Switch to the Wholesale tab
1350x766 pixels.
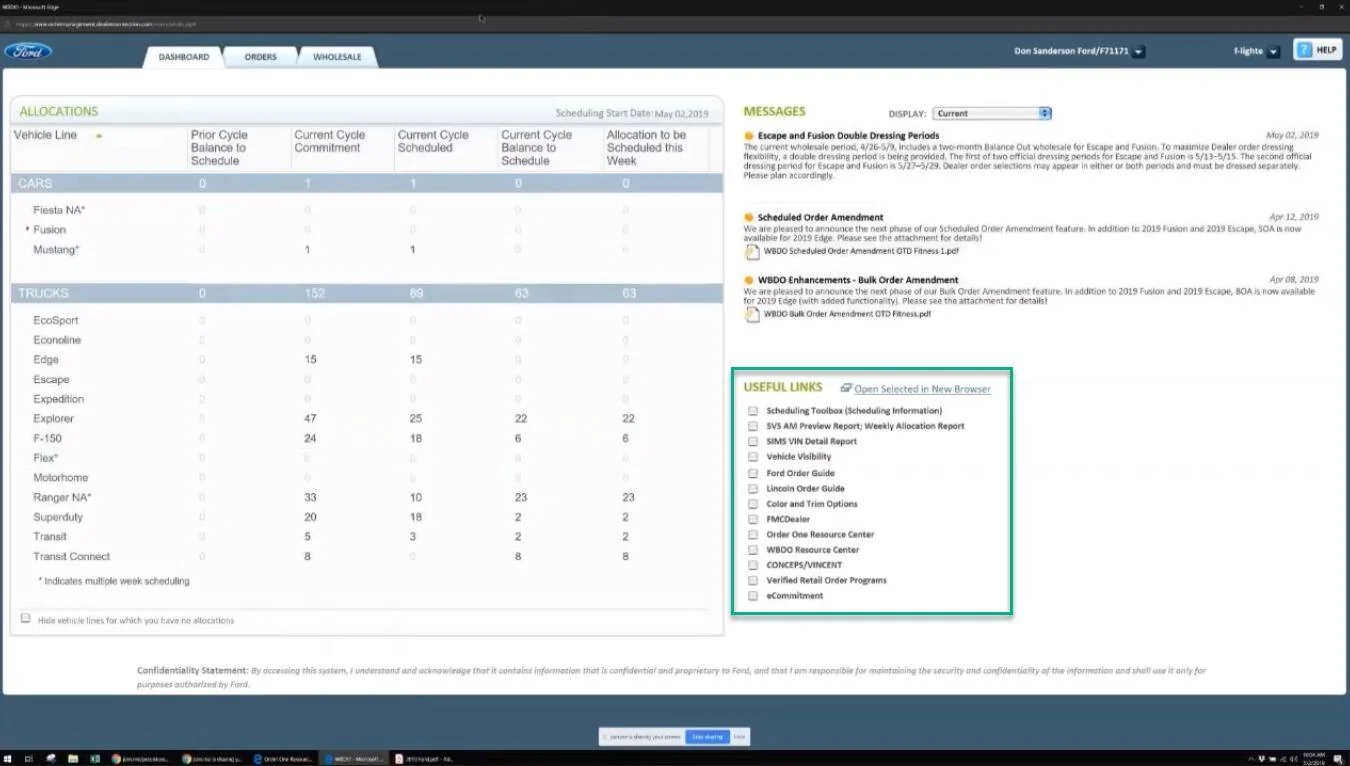[x=337, y=57]
